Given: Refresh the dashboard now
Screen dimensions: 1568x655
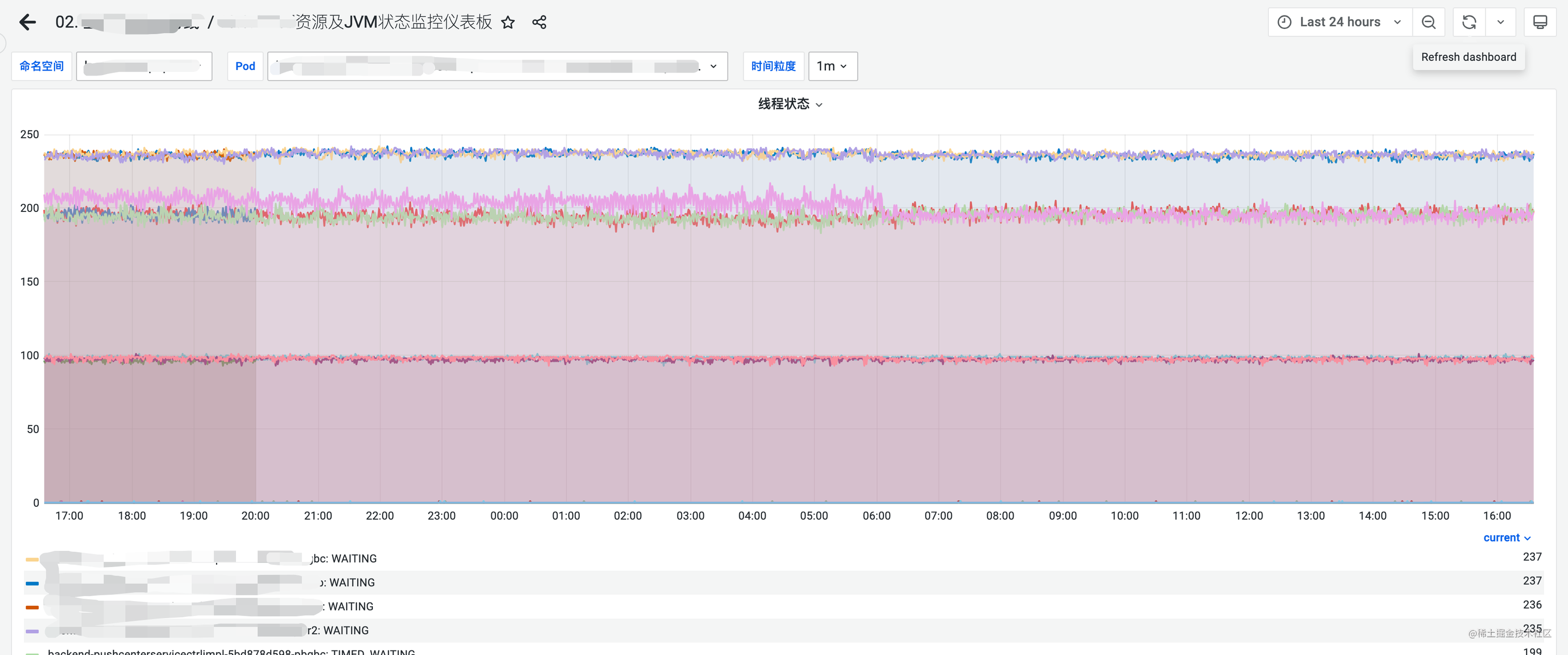Looking at the screenshot, I should pos(1469,22).
